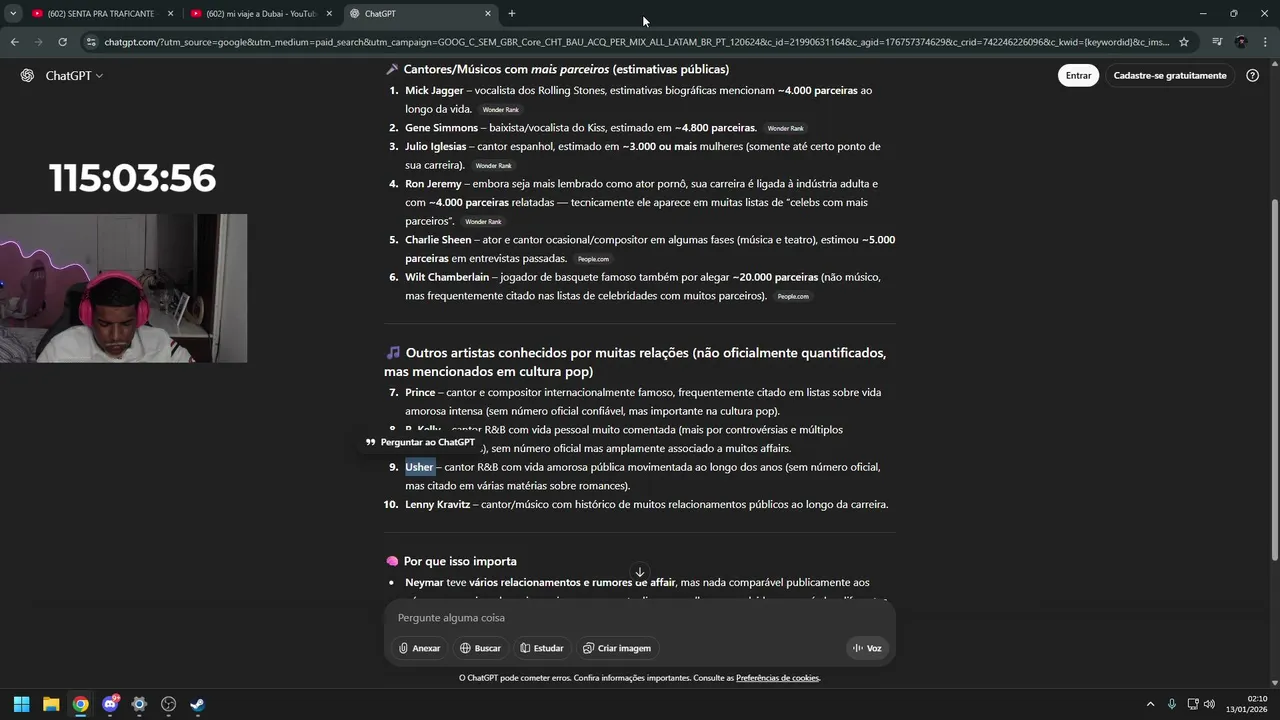Click the heading Por que isso importa
This screenshot has width=1280, height=720.
pos(460,562)
